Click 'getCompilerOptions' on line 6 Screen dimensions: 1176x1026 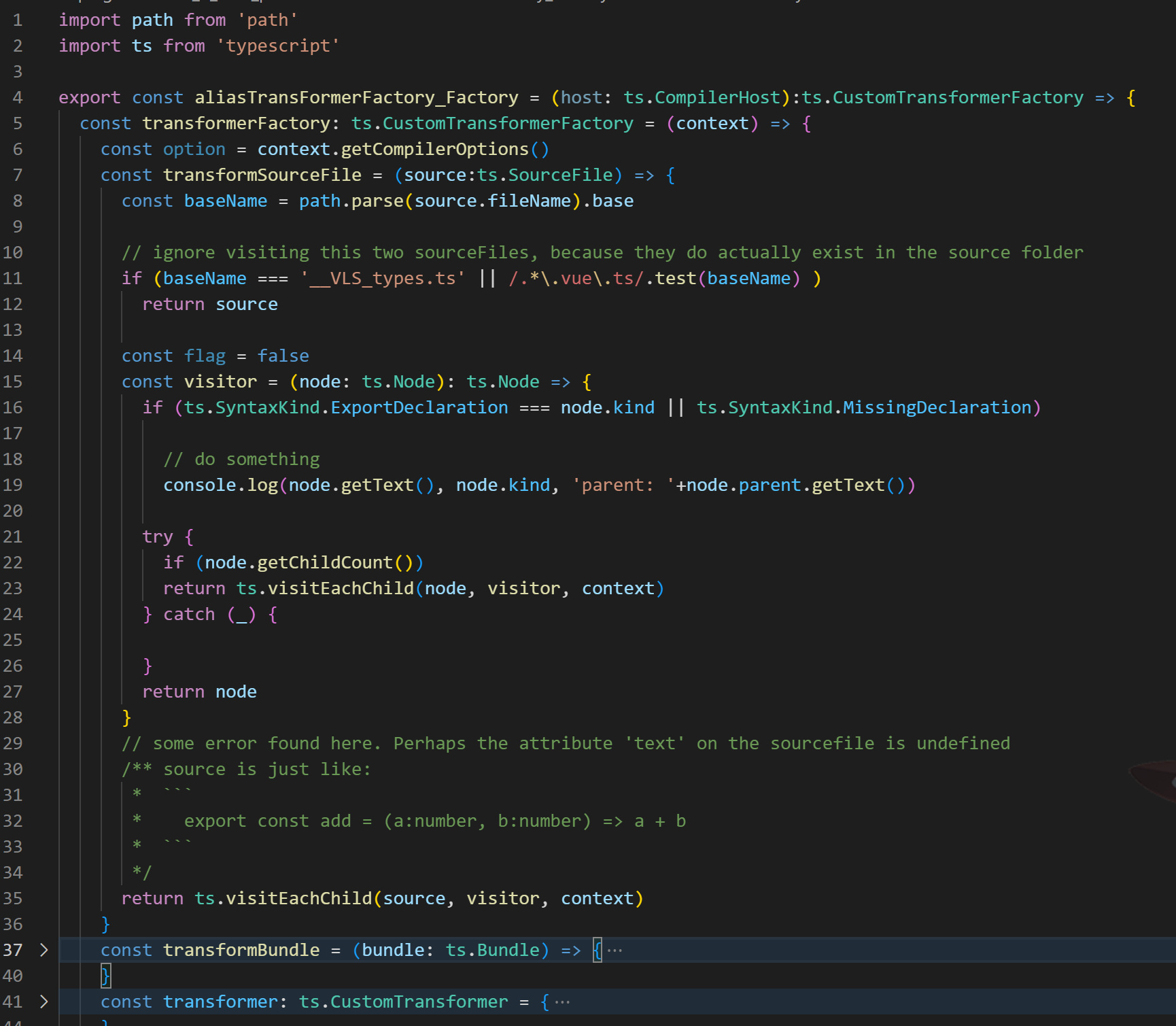[434, 149]
